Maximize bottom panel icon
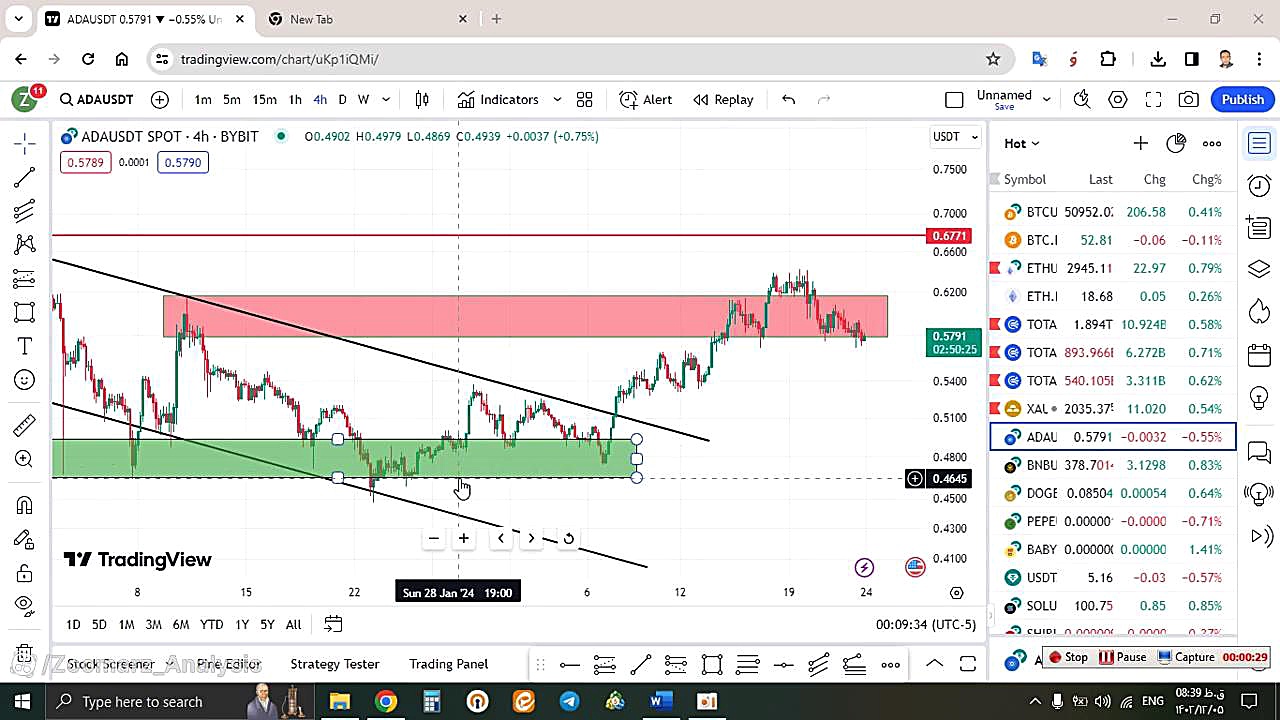1280x720 pixels. click(x=968, y=664)
